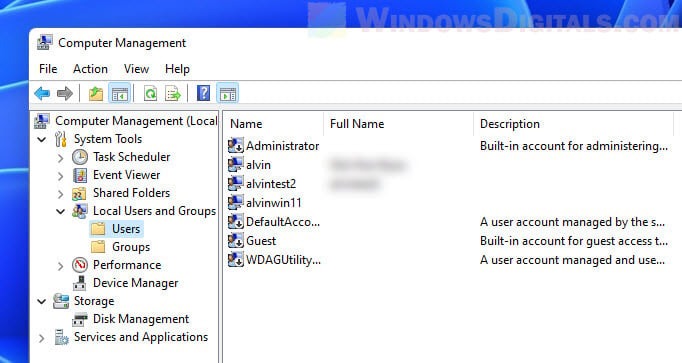This screenshot has height=363, width=682.
Task: Click the Administrator user account icon
Action: (236, 146)
